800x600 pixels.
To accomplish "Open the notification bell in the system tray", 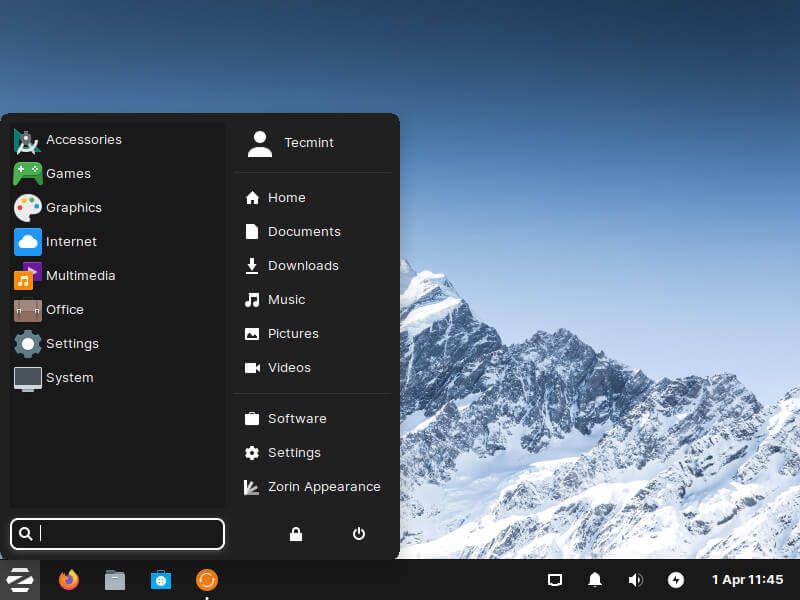I will [595, 580].
